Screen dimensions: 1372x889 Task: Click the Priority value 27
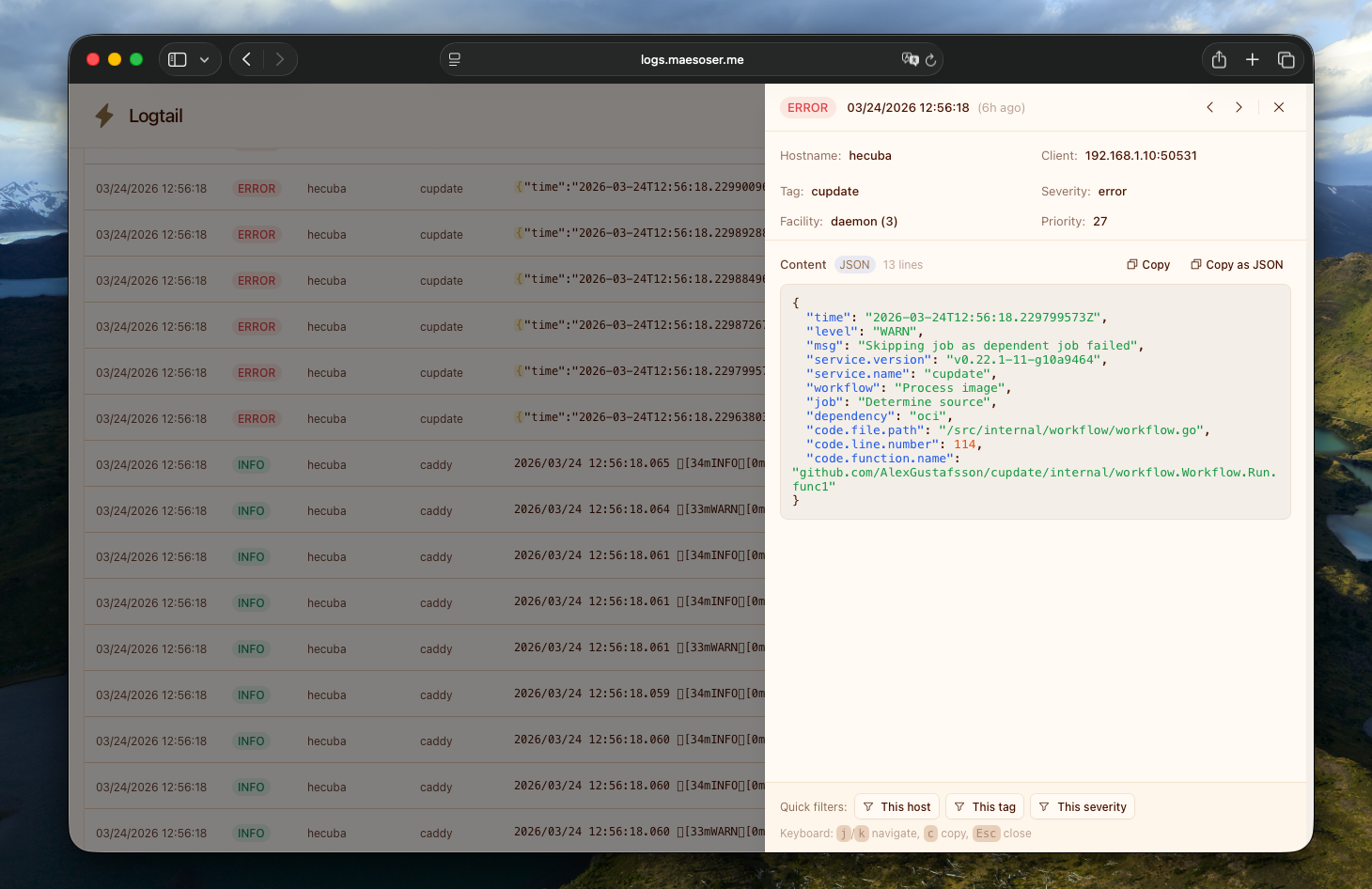point(1100,222)
